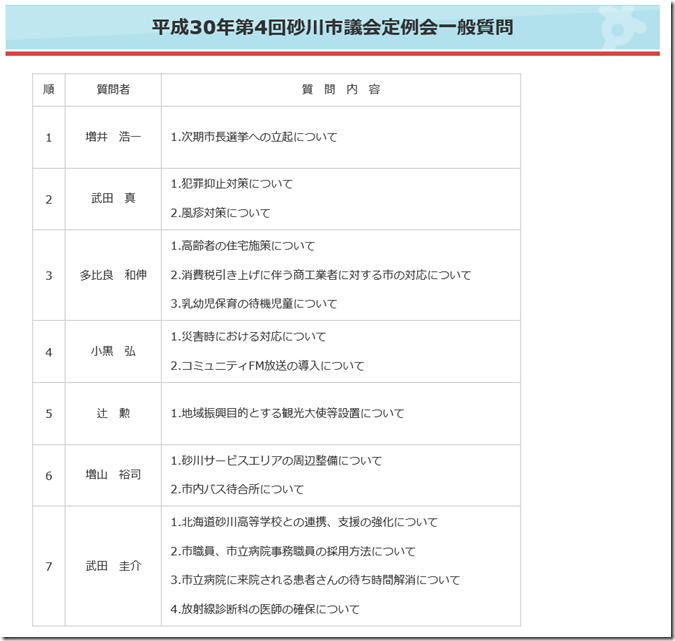Click the topic 放射線診断科の医師の確保について

[x=264, y=609]
